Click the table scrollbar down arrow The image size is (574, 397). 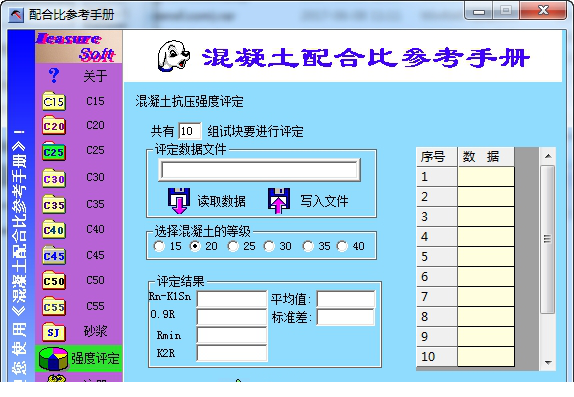548,363
